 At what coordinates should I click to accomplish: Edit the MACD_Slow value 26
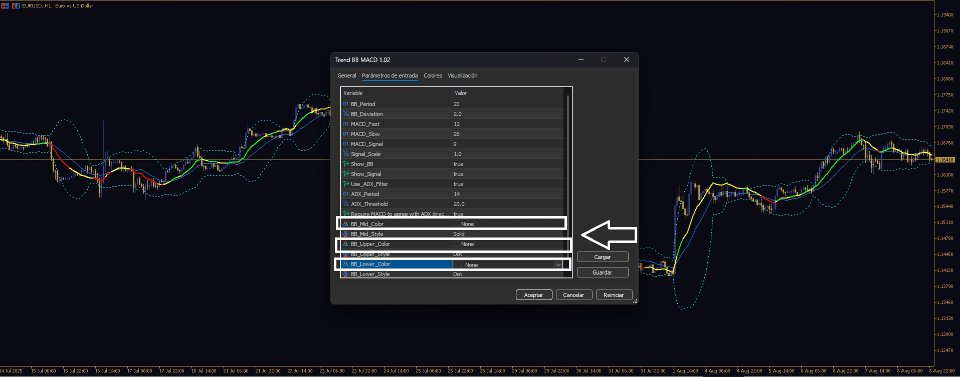457,134
